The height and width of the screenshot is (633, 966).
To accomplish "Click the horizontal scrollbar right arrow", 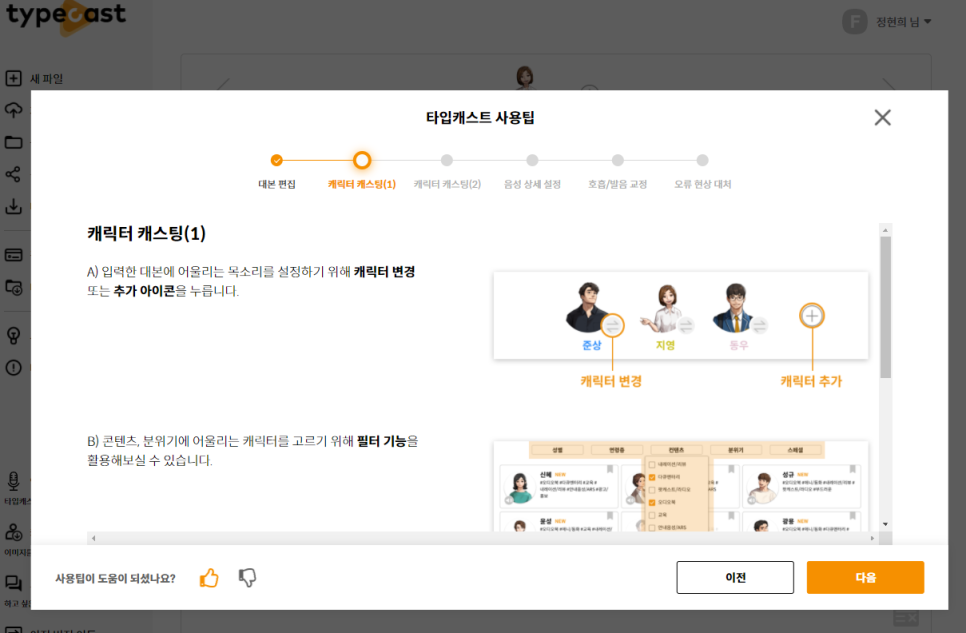I will coord(872,538).
